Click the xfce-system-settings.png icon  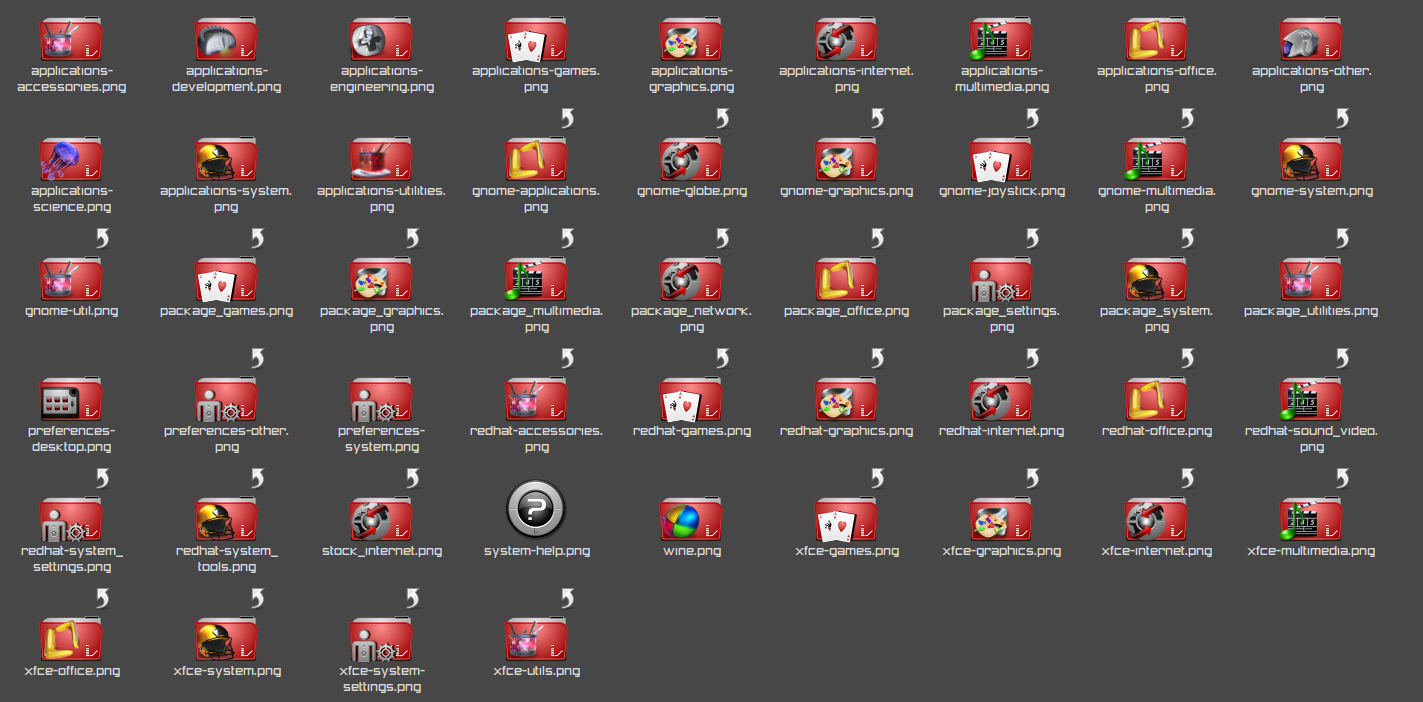point(381,640)
